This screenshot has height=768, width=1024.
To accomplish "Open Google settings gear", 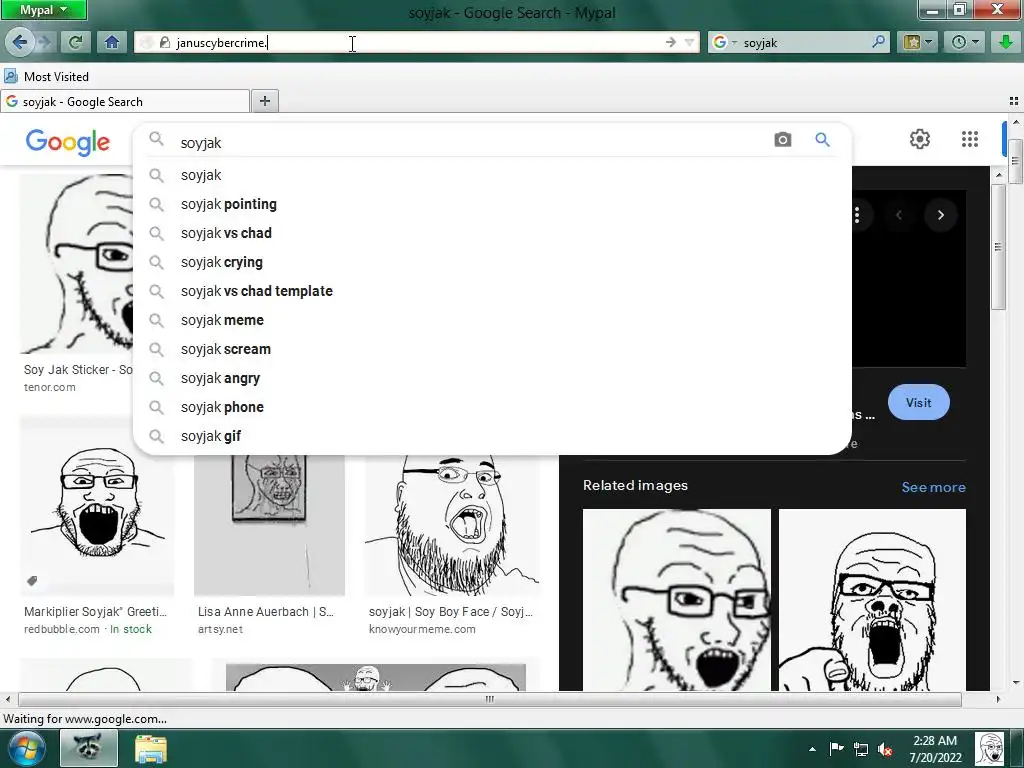I will point(920,139).
